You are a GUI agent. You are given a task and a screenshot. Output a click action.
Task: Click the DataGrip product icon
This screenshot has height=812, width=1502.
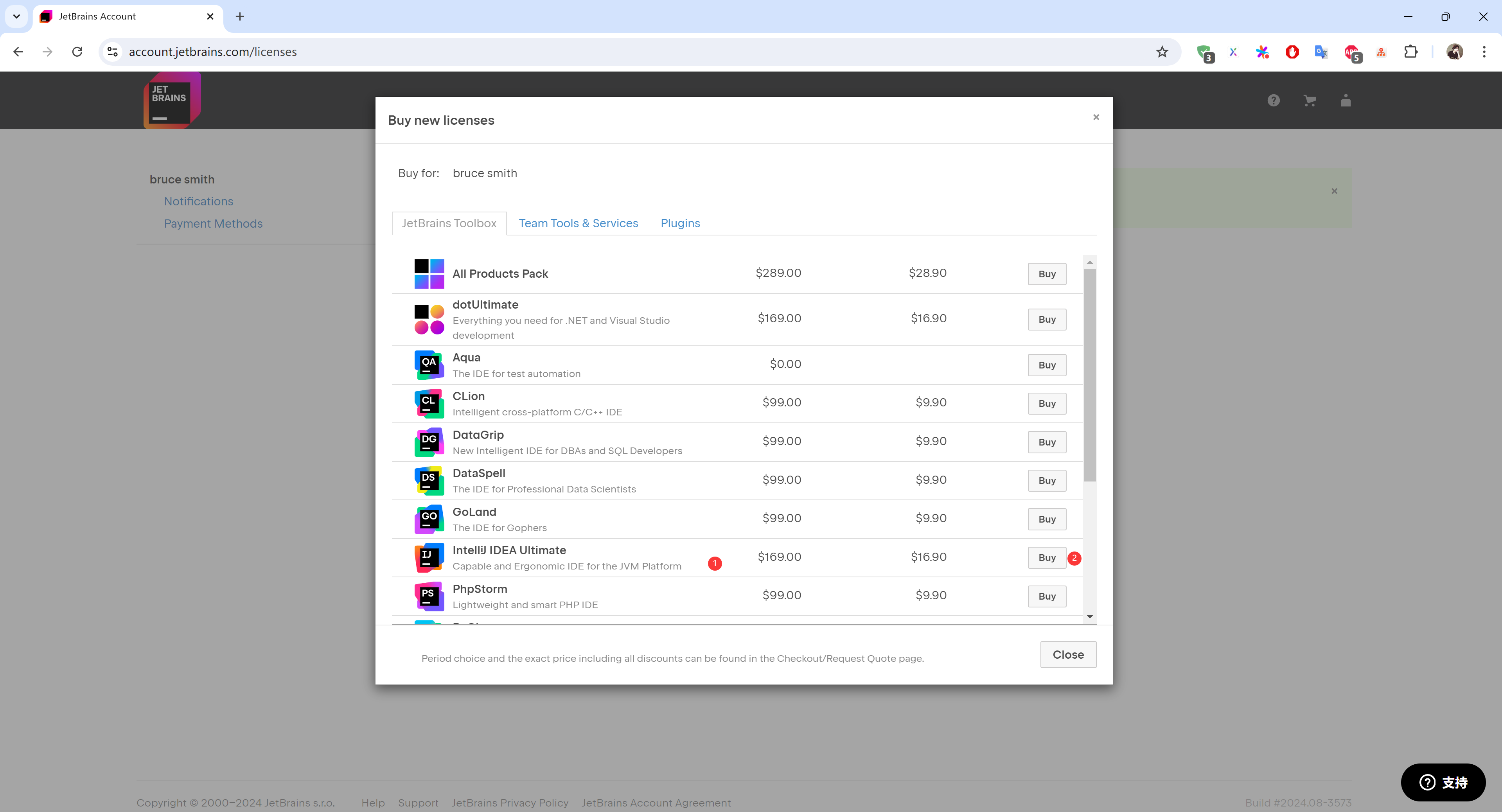429,442
